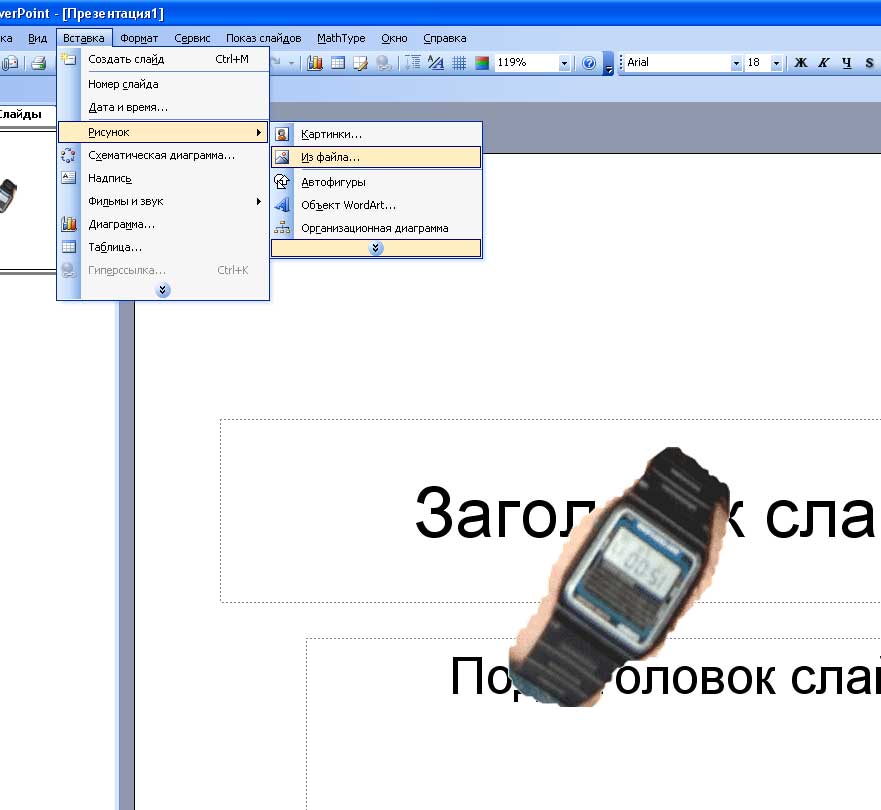Click the Надпись text box icon

pyautogui.click(x=68, y=178)
